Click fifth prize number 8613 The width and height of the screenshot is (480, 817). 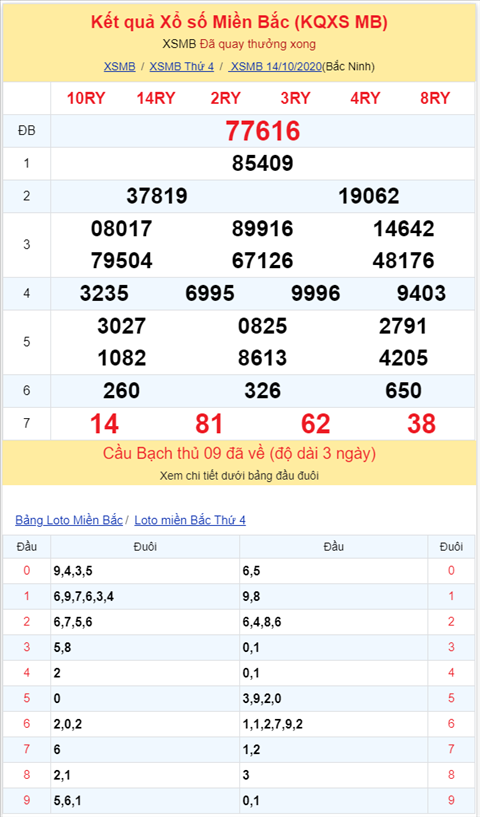point(263,358)
